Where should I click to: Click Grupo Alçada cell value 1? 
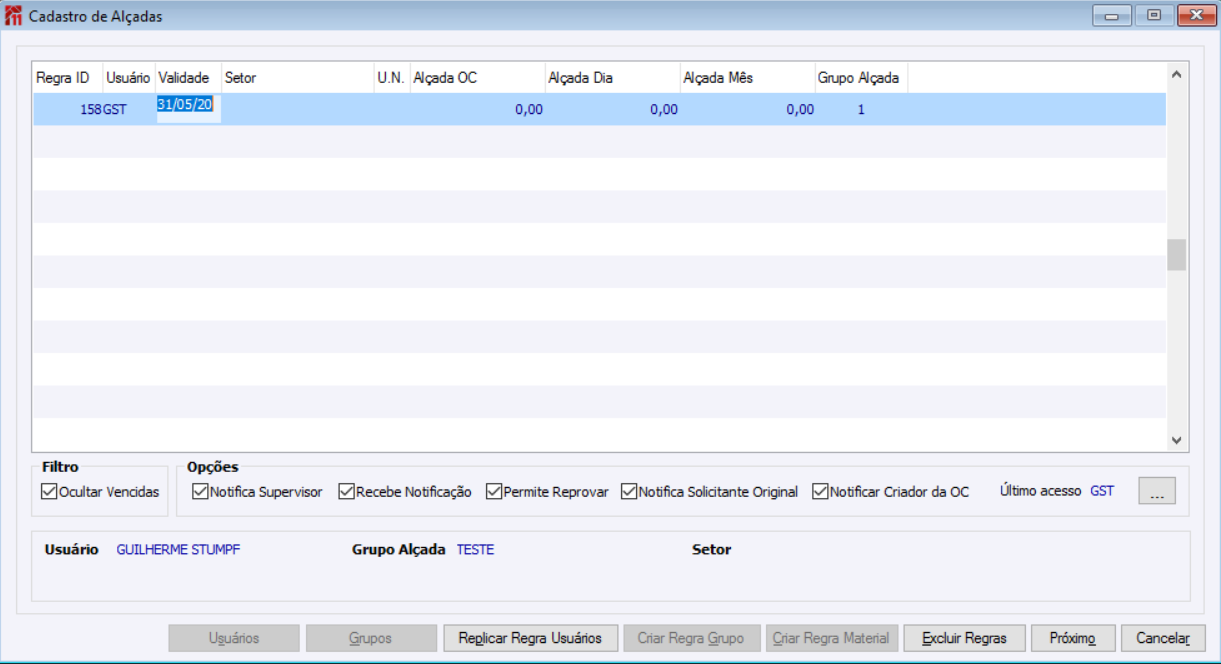(861, 110)
